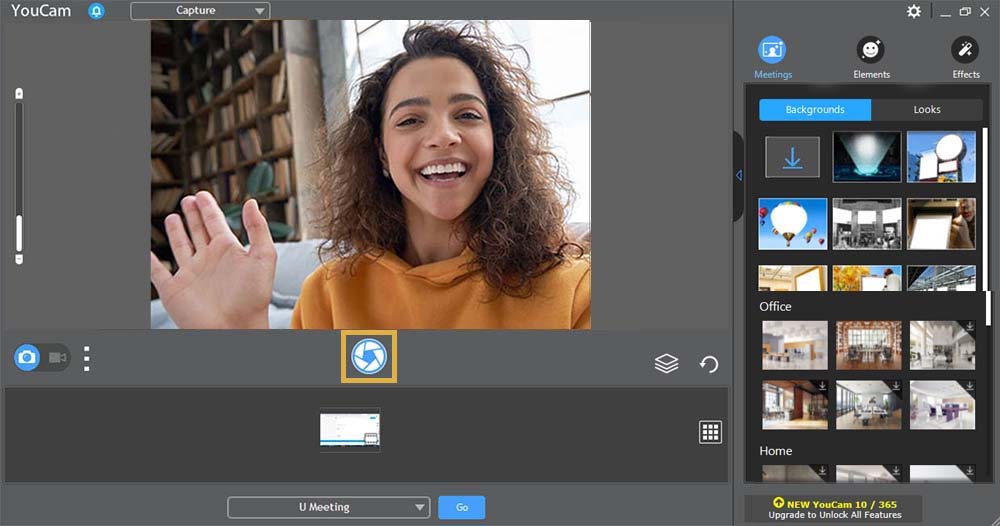Open the Capture mode dropdown
Screen dimensions: 1000x526
200,11
